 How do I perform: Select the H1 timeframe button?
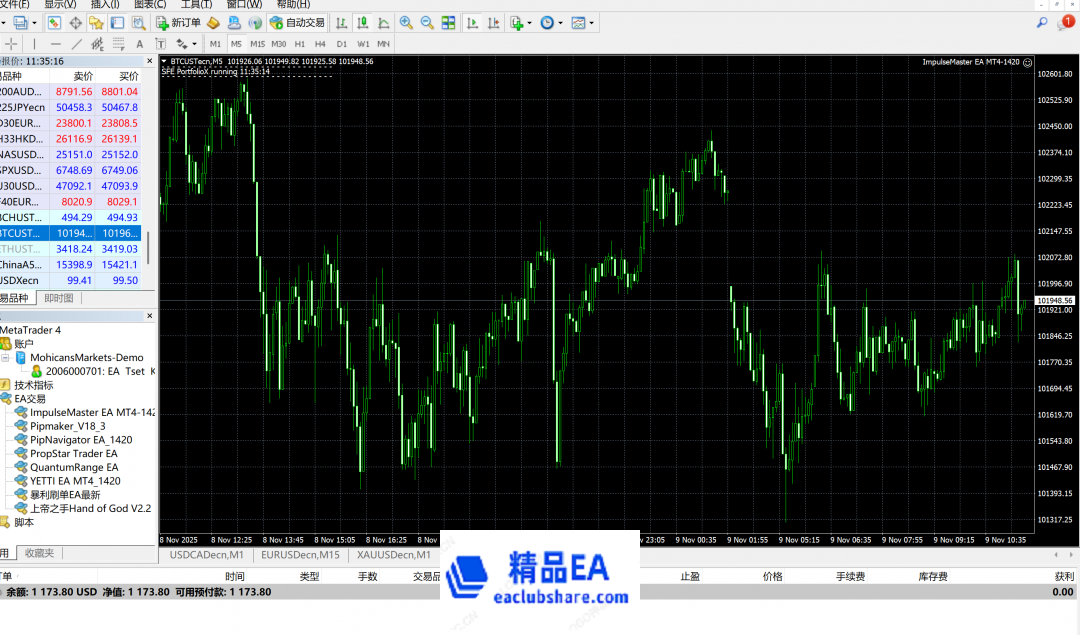coord(299,44)
